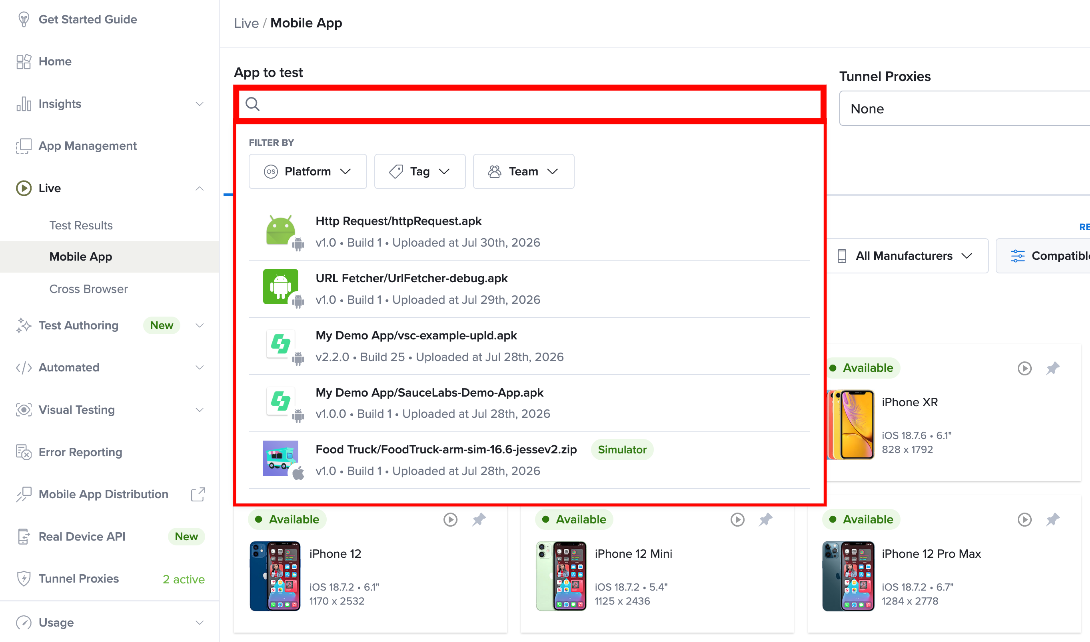This screenshot has width=1090, height=642.
Task: Launch iPhone 12 with its play icon
Action: pyautogui.click(x=450, y=520)
